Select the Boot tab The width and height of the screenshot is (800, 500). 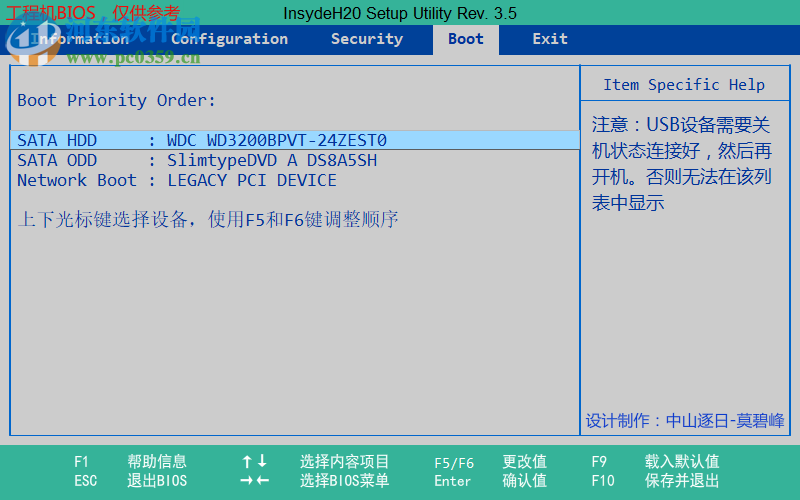466,39
